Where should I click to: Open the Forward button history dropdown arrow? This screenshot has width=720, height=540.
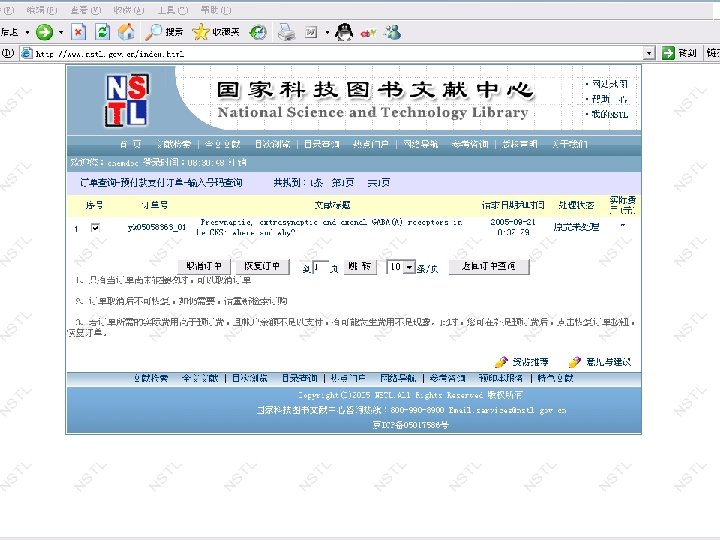click(x=61, y=32)
